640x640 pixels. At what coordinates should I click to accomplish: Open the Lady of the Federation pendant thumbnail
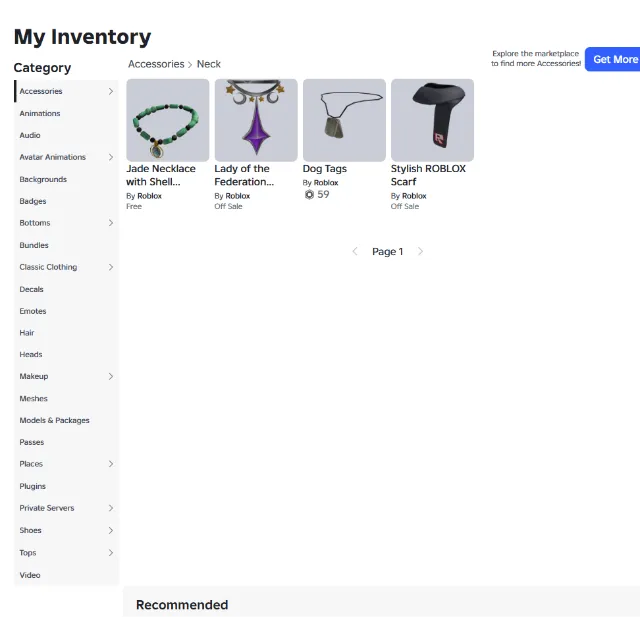pos(256,120)
